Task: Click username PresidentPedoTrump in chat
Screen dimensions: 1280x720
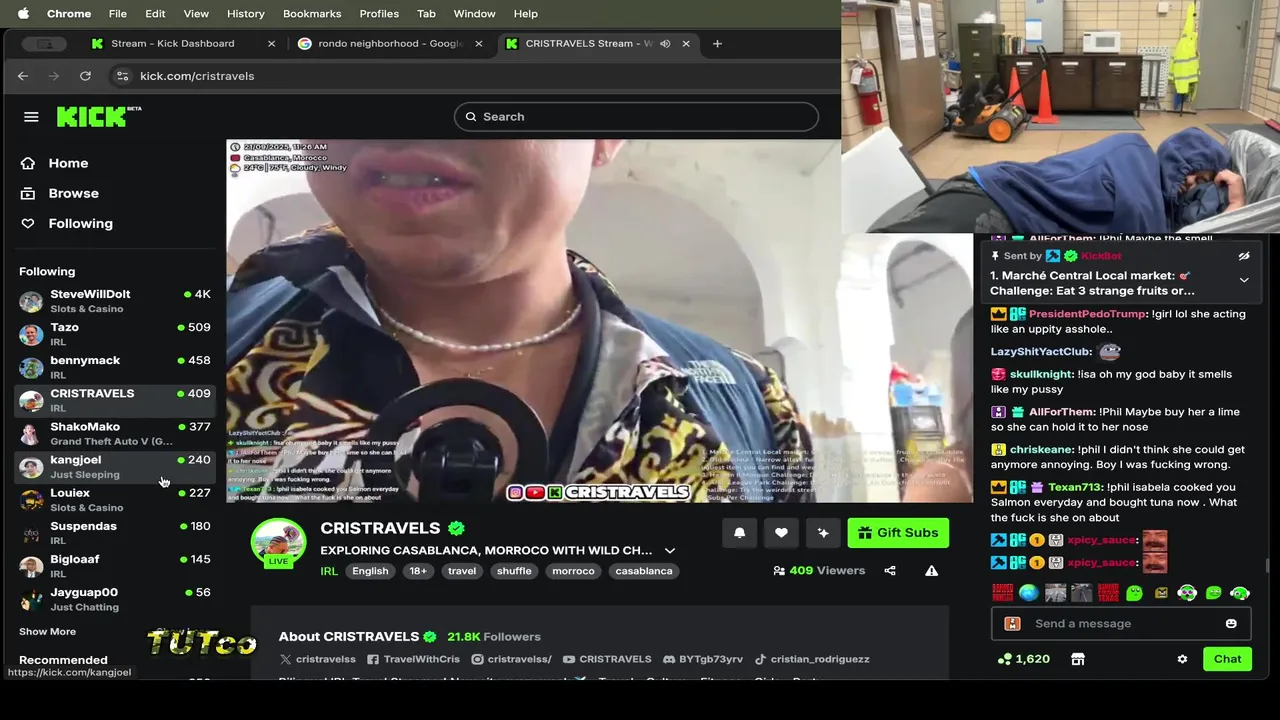Action: pos(1088,314)
